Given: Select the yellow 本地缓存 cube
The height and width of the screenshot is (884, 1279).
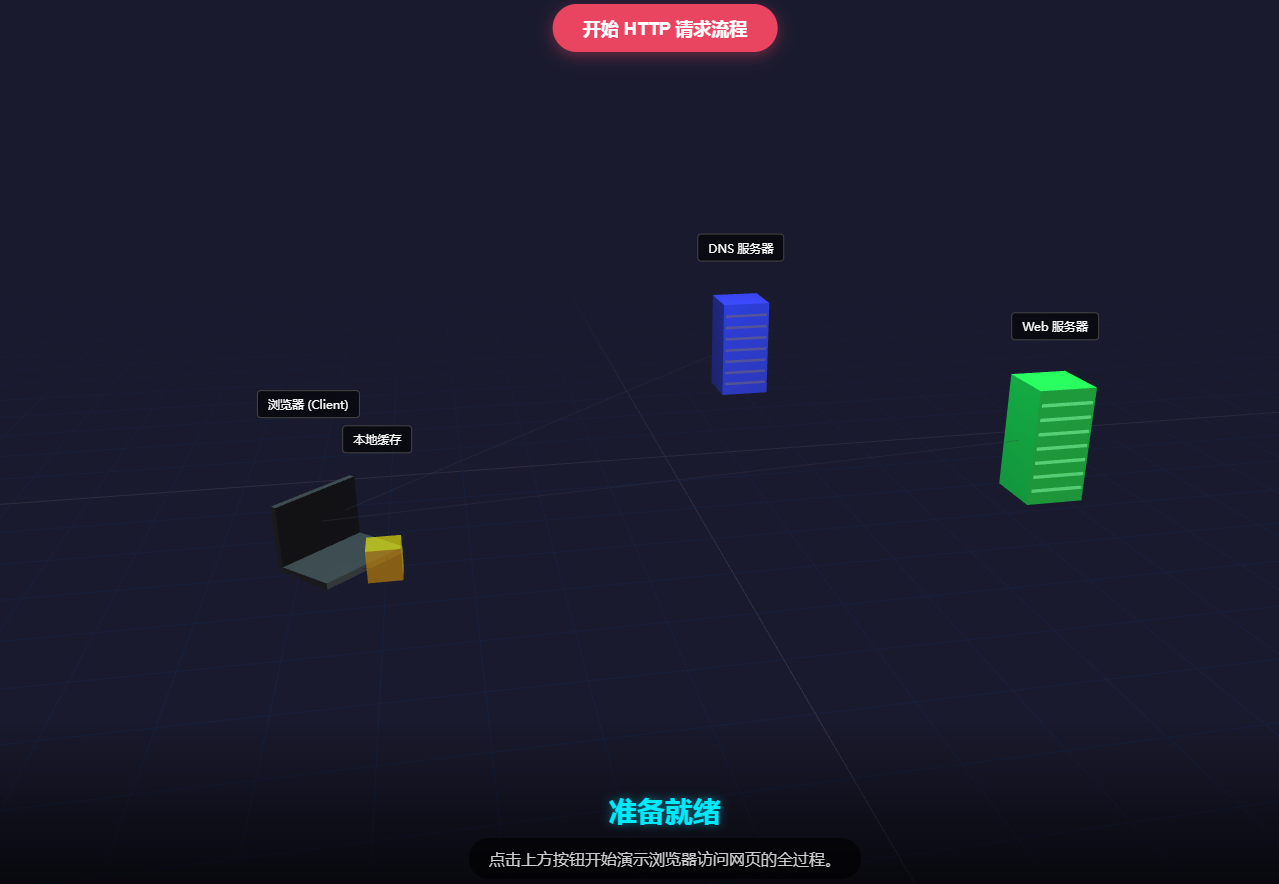Looking at the screenshot, I should pos(384,558).
